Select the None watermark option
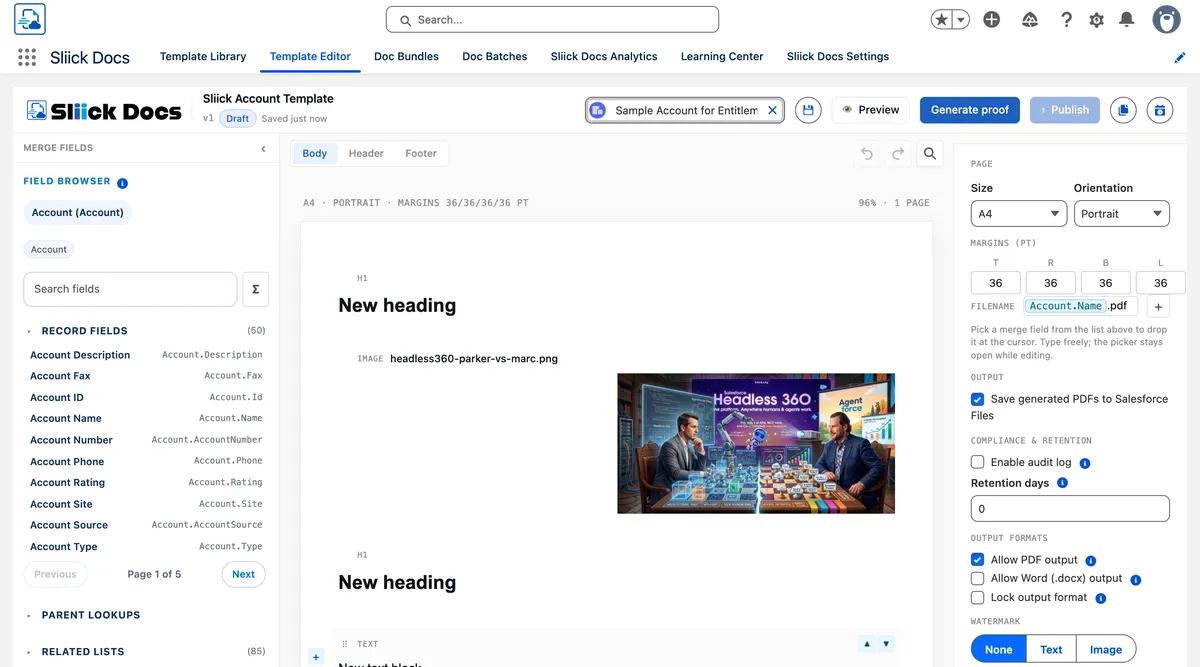Image resolution: width=1200 pixels, height=667 pixels. [x=998, y=649]
